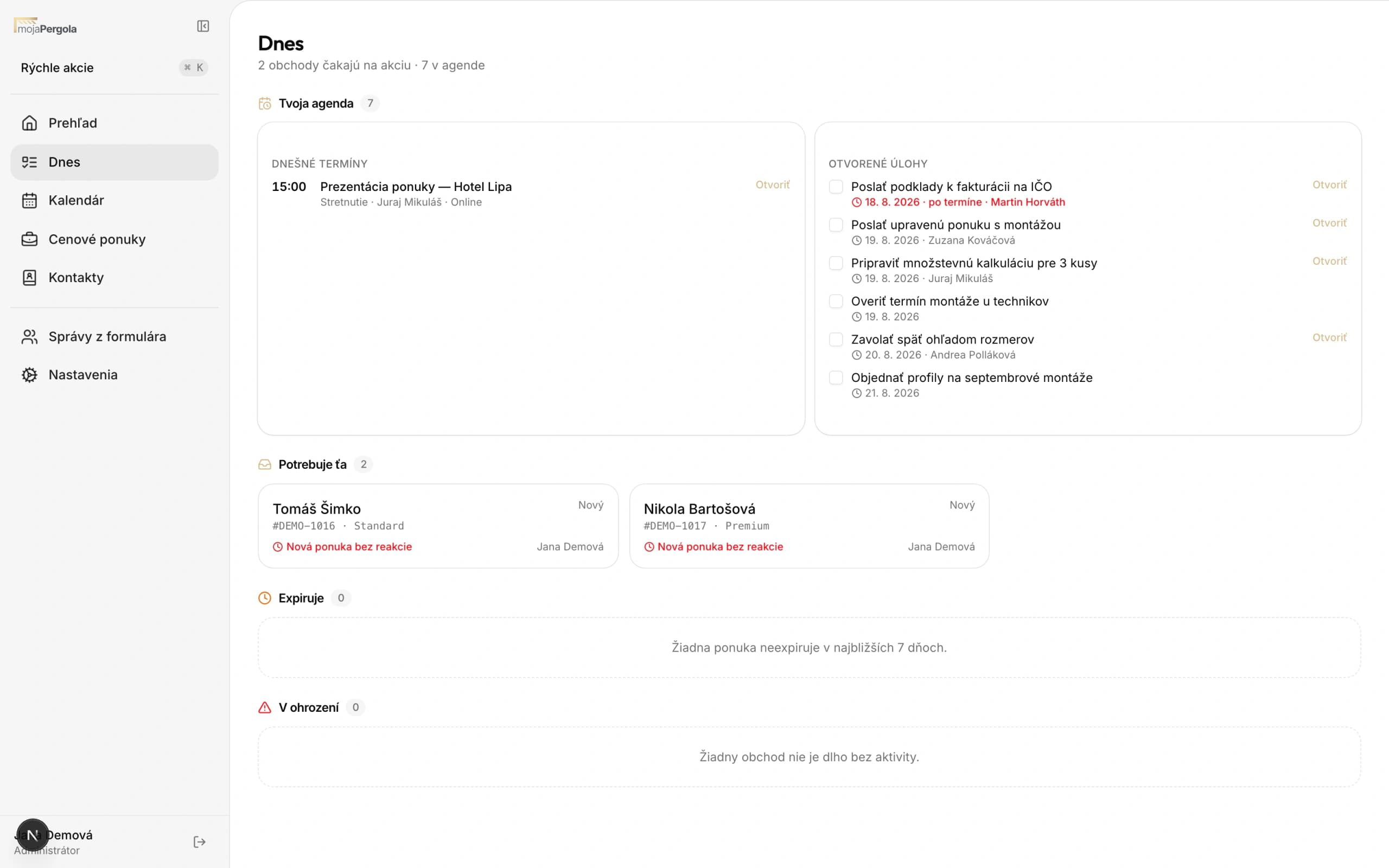Check off Poslať upravenú ponuku s montážou
Image resolution: width=1389 pixels, height=868 pixels.
pyautogui.click(x=836, y=225)
